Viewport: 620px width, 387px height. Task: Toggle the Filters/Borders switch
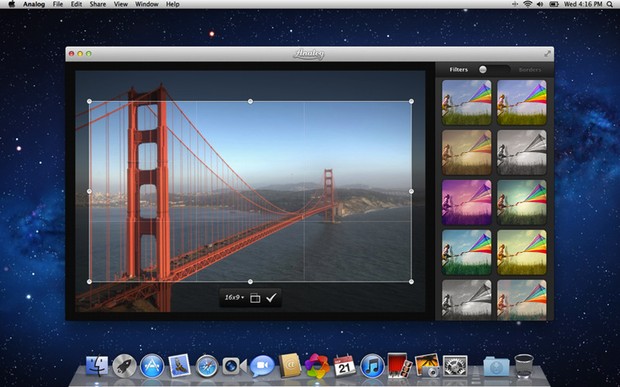click(x=493, y=70)
